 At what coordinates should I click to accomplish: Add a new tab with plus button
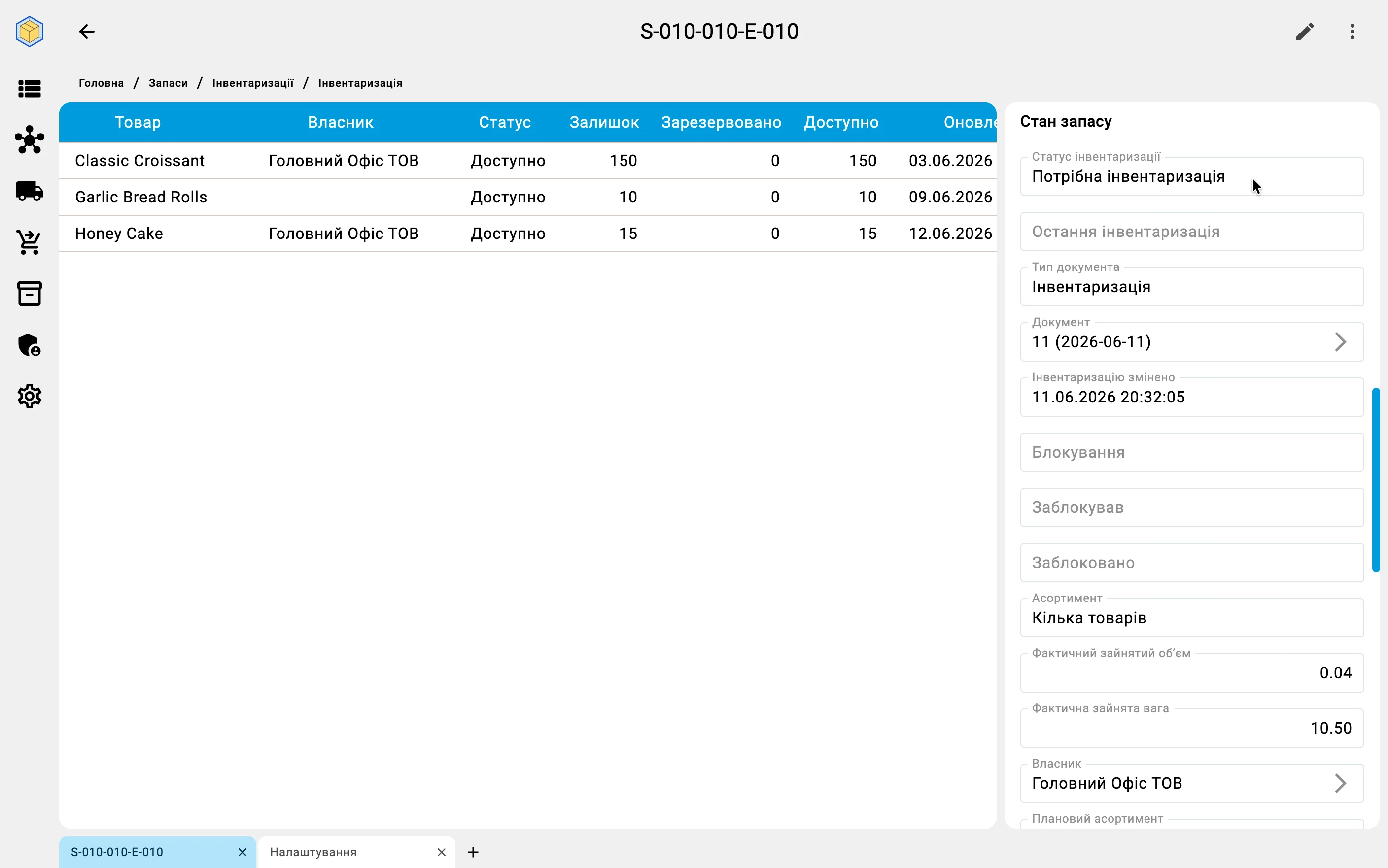[x=473, y=852]
